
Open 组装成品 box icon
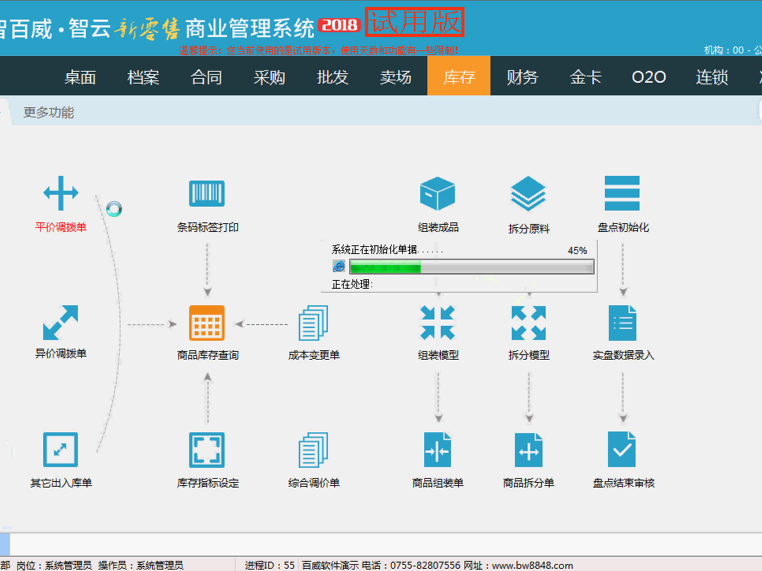click(x=437, y=194)
